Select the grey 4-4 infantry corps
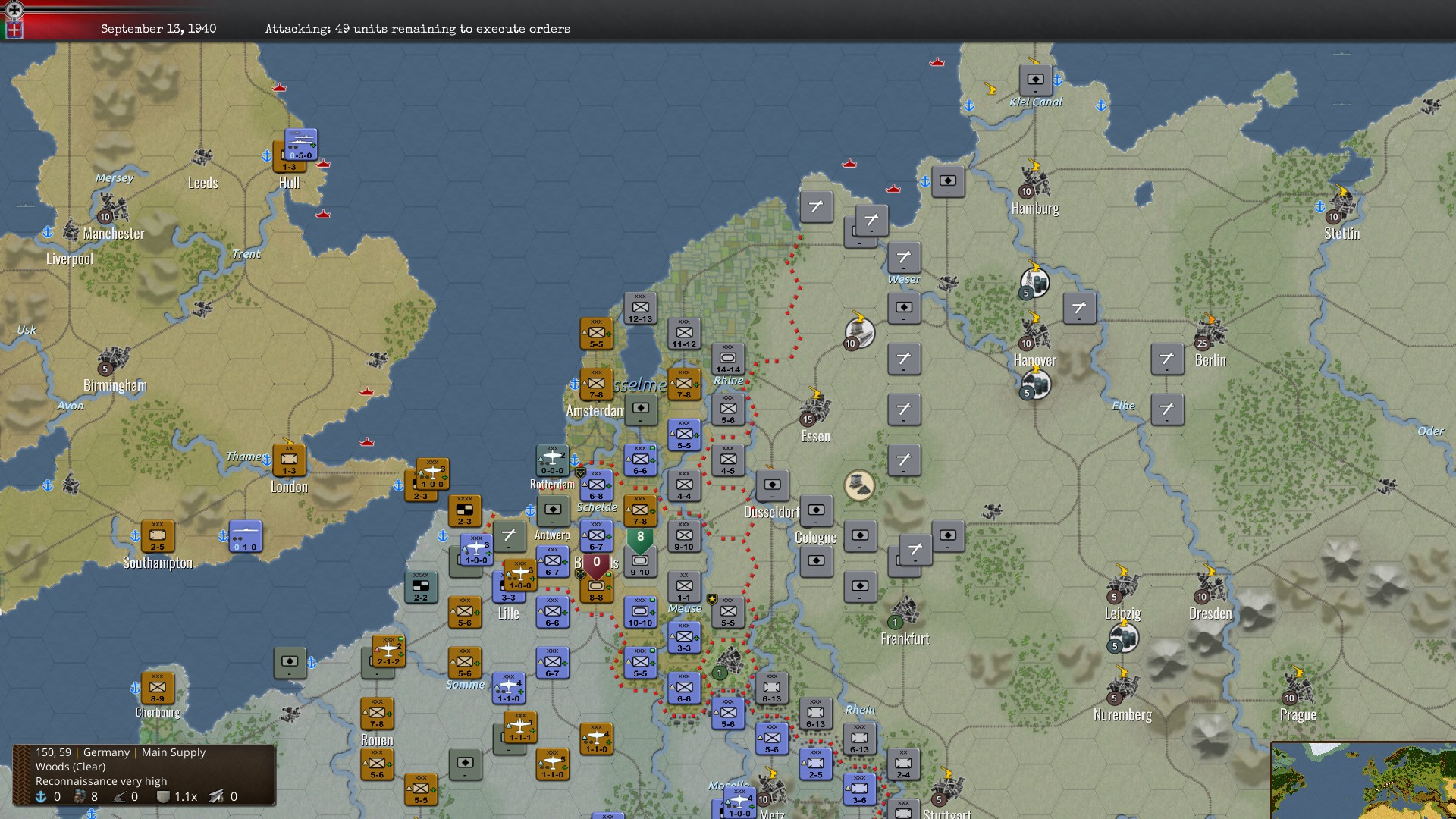1456x819 pixels. click(684, 485)
